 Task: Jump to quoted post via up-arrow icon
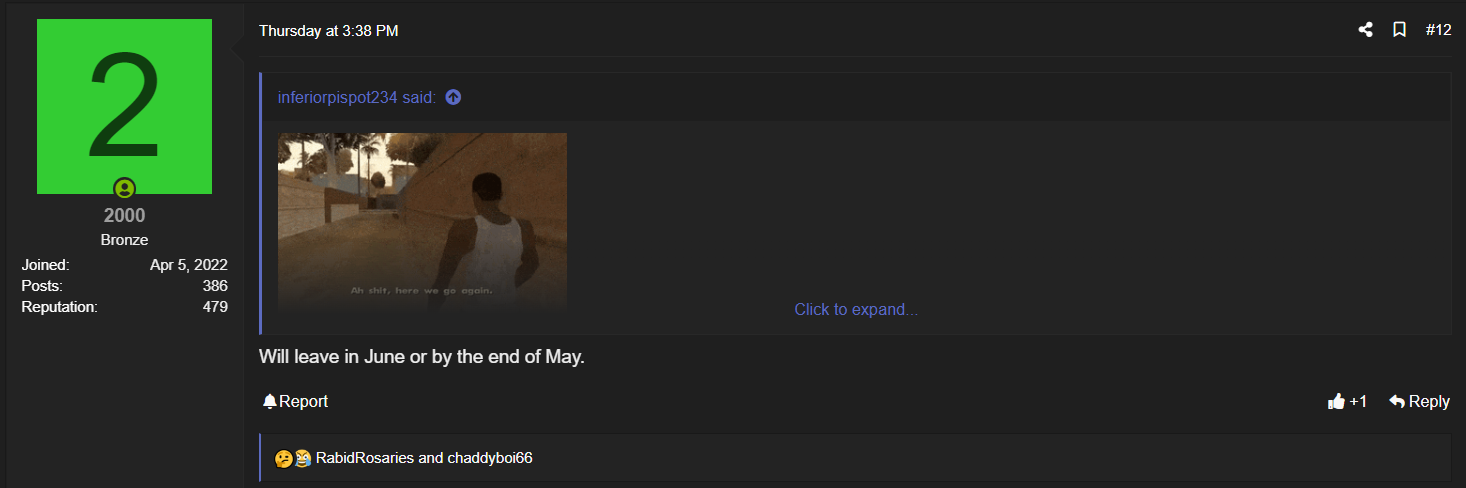[453, 97]
